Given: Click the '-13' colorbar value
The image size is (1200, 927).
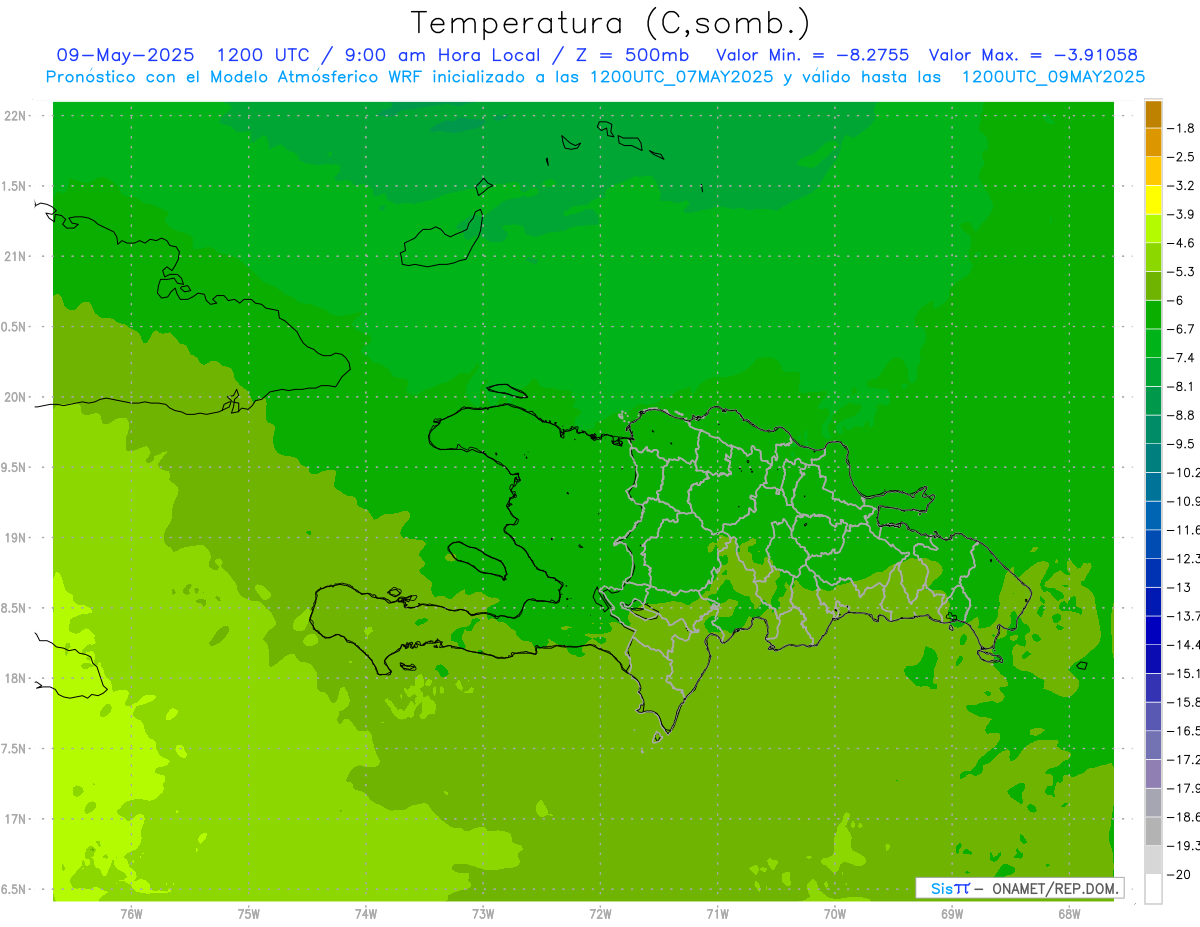Looking at the screenshot, I should click(1179, 587).
